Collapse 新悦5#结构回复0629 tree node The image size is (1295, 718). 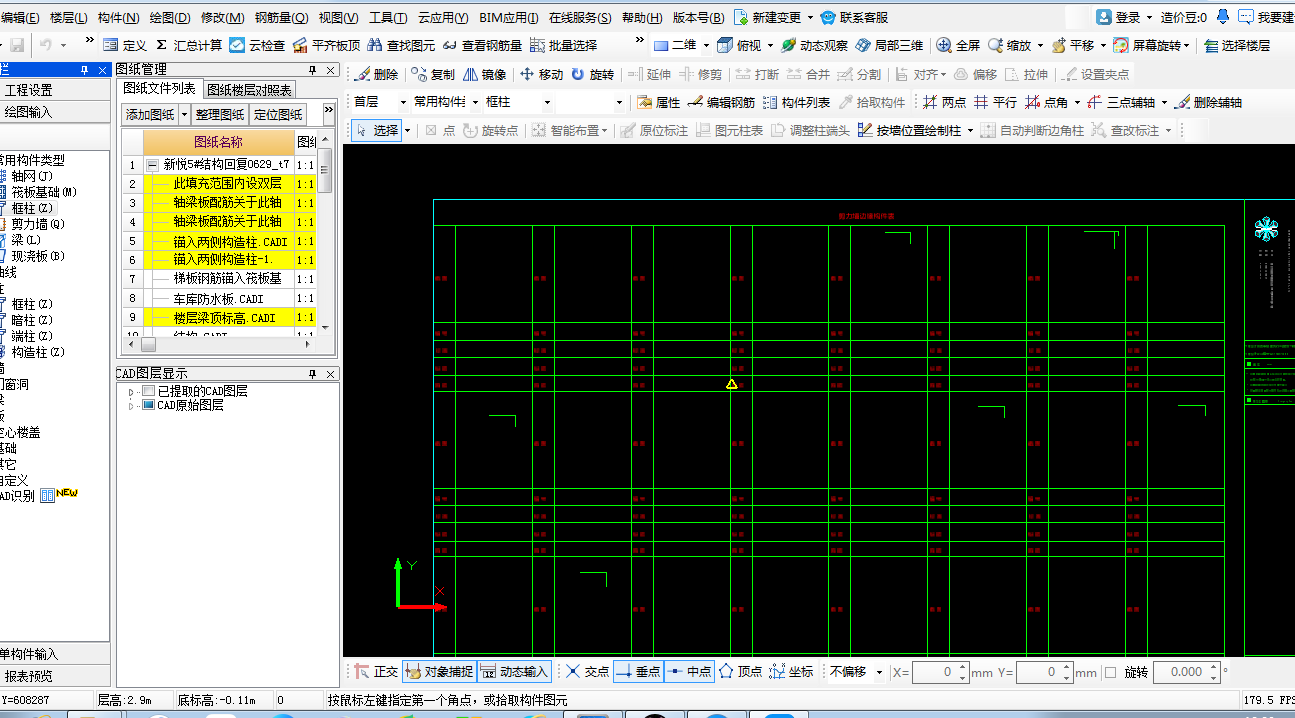pos(152,165)
